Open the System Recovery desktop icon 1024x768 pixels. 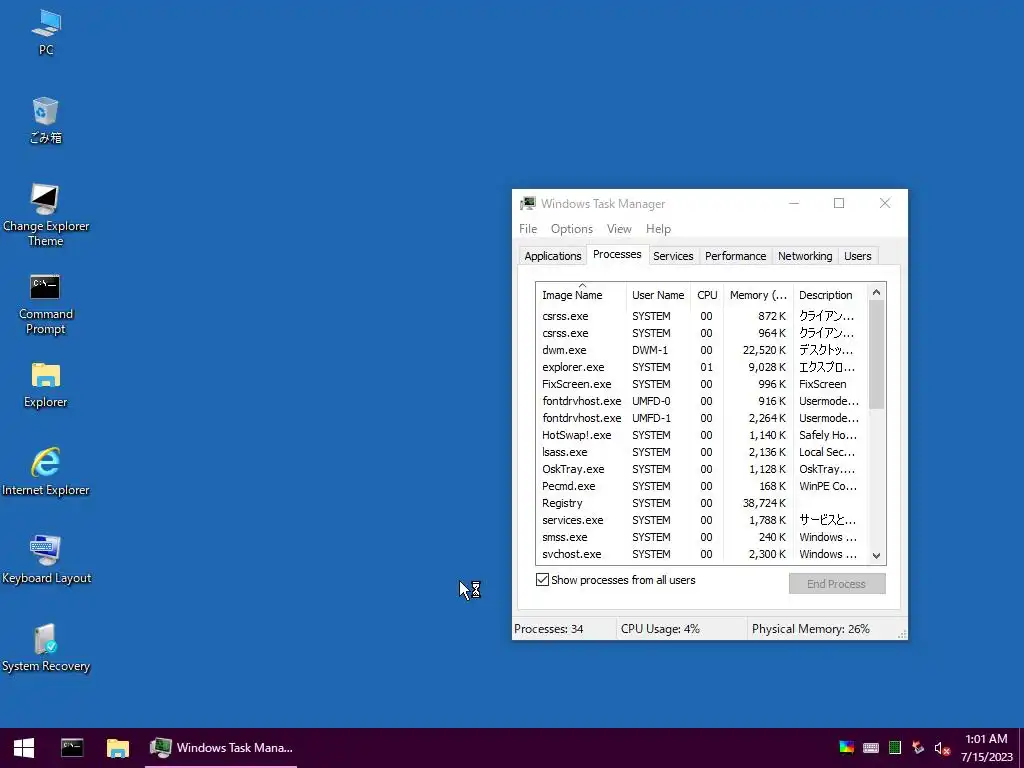tap(46, 648)
